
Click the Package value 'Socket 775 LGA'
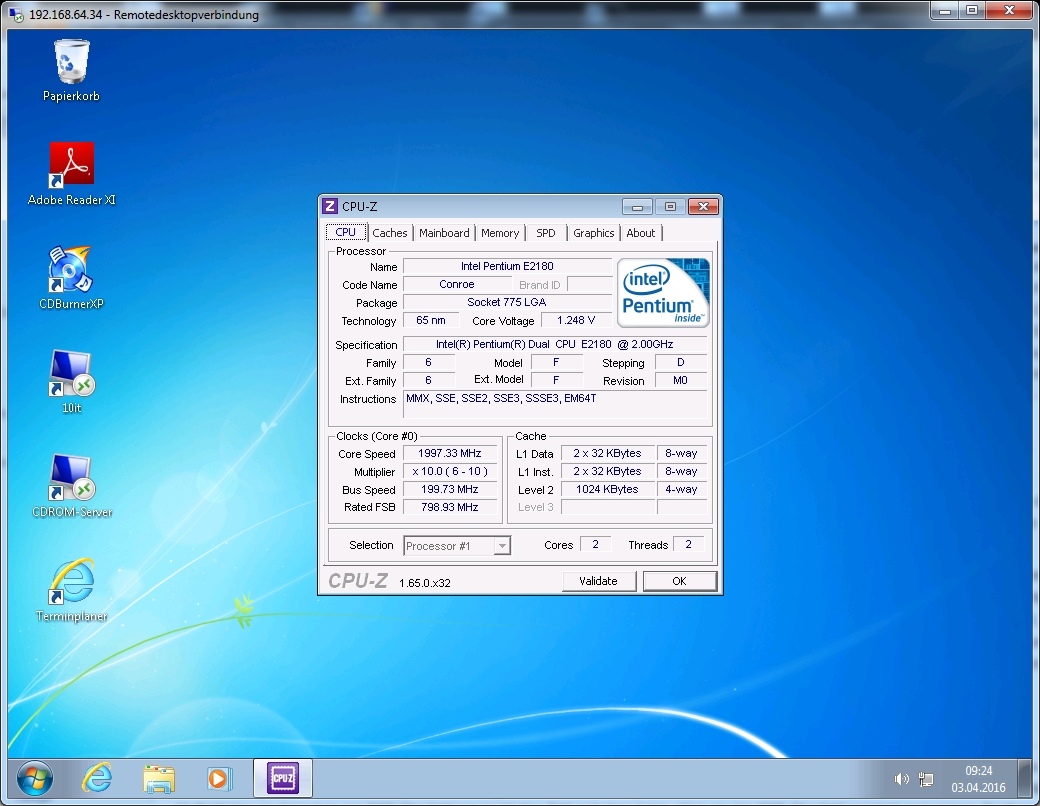[507, 302]
